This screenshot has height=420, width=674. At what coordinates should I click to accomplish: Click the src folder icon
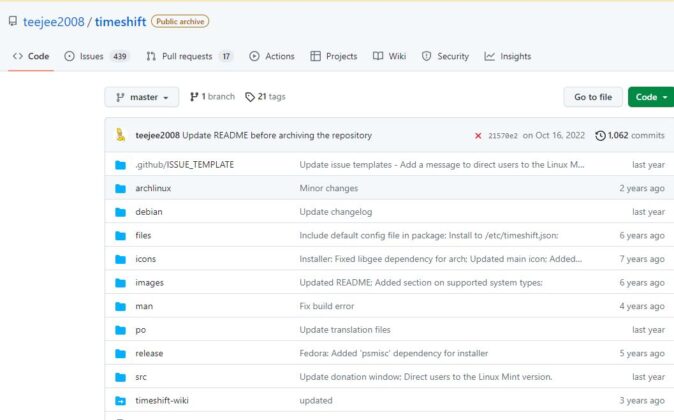coord(121,377)
